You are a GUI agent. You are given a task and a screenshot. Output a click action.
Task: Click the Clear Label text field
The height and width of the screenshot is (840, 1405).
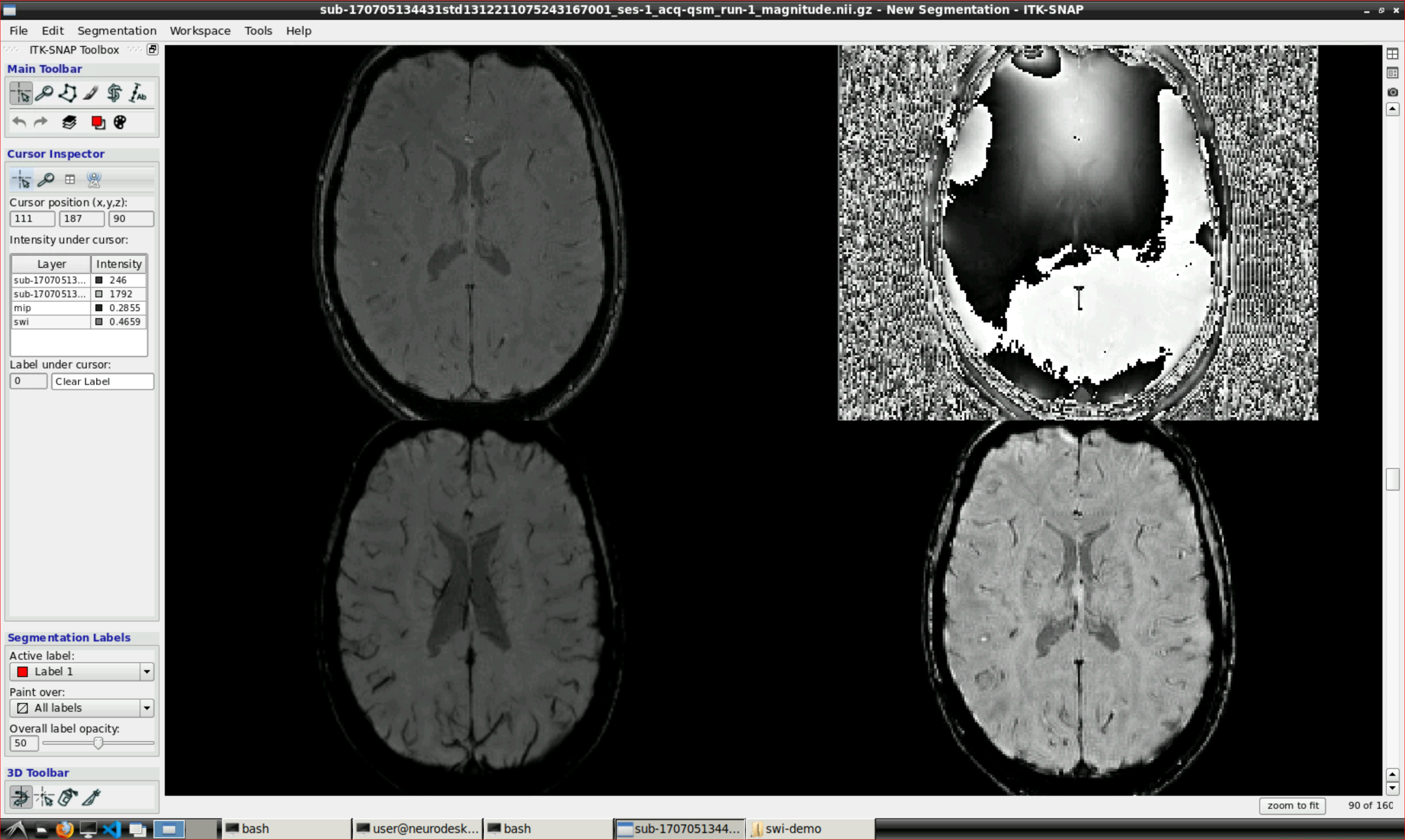point(102,381)
